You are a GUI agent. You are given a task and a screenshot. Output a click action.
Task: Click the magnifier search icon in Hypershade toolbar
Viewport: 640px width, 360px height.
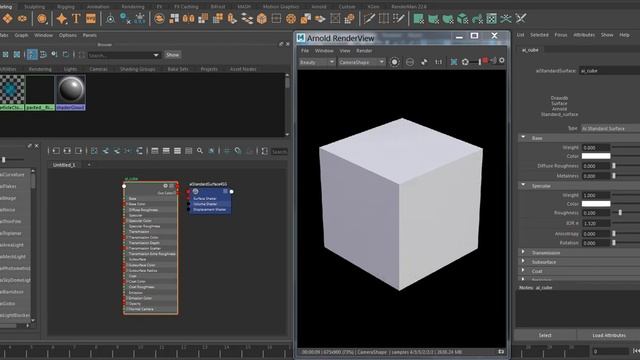(x=200, y=151)
